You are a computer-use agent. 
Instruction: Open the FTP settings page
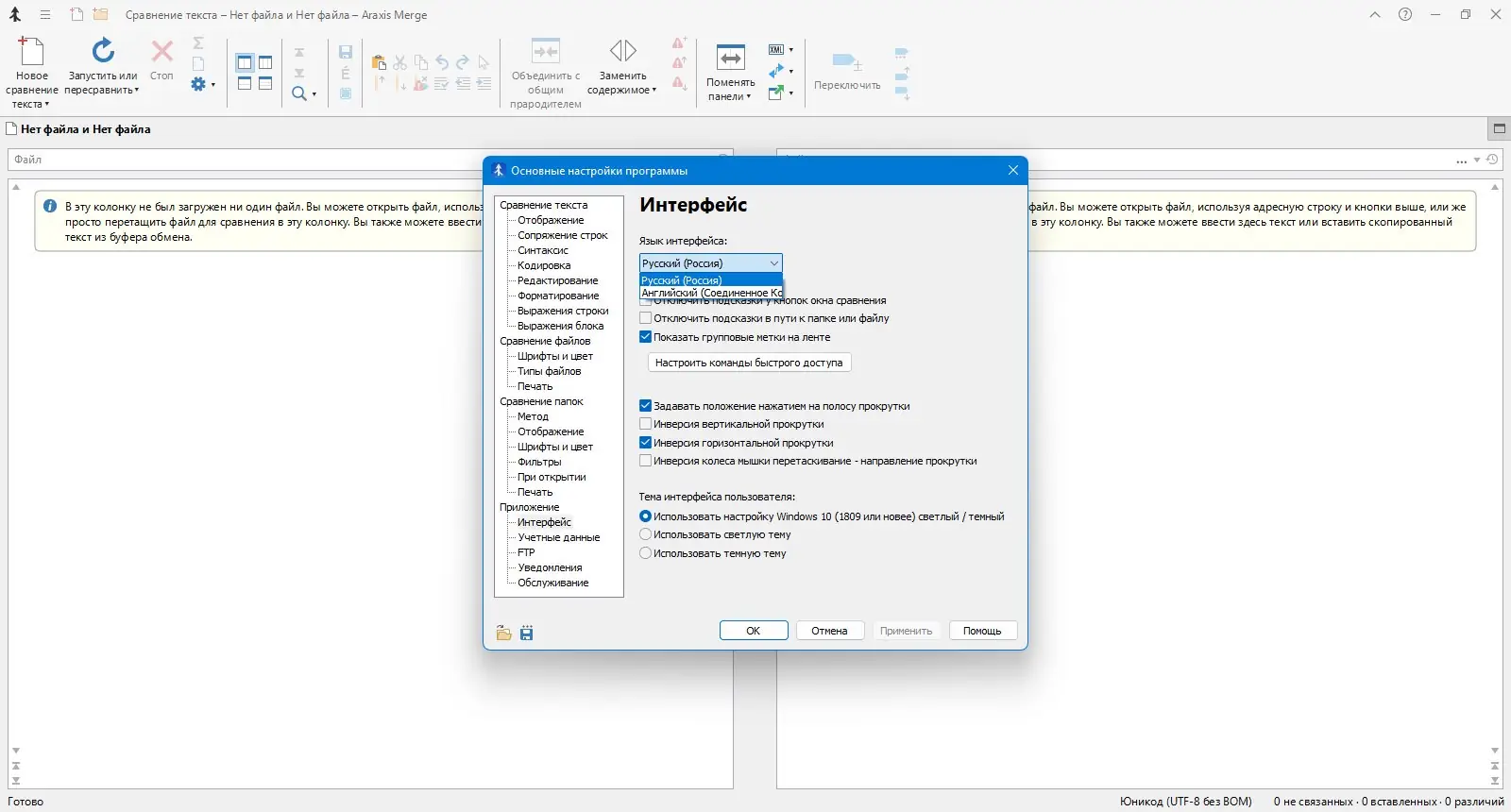(526, 552)
